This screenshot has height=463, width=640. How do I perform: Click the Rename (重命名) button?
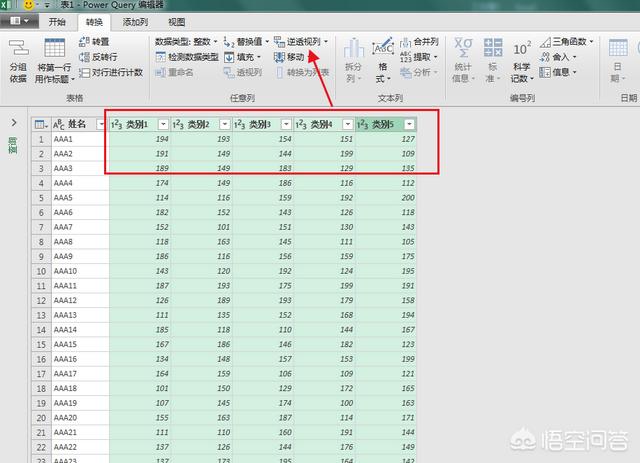pyautogui.click(x=174, y=72)
